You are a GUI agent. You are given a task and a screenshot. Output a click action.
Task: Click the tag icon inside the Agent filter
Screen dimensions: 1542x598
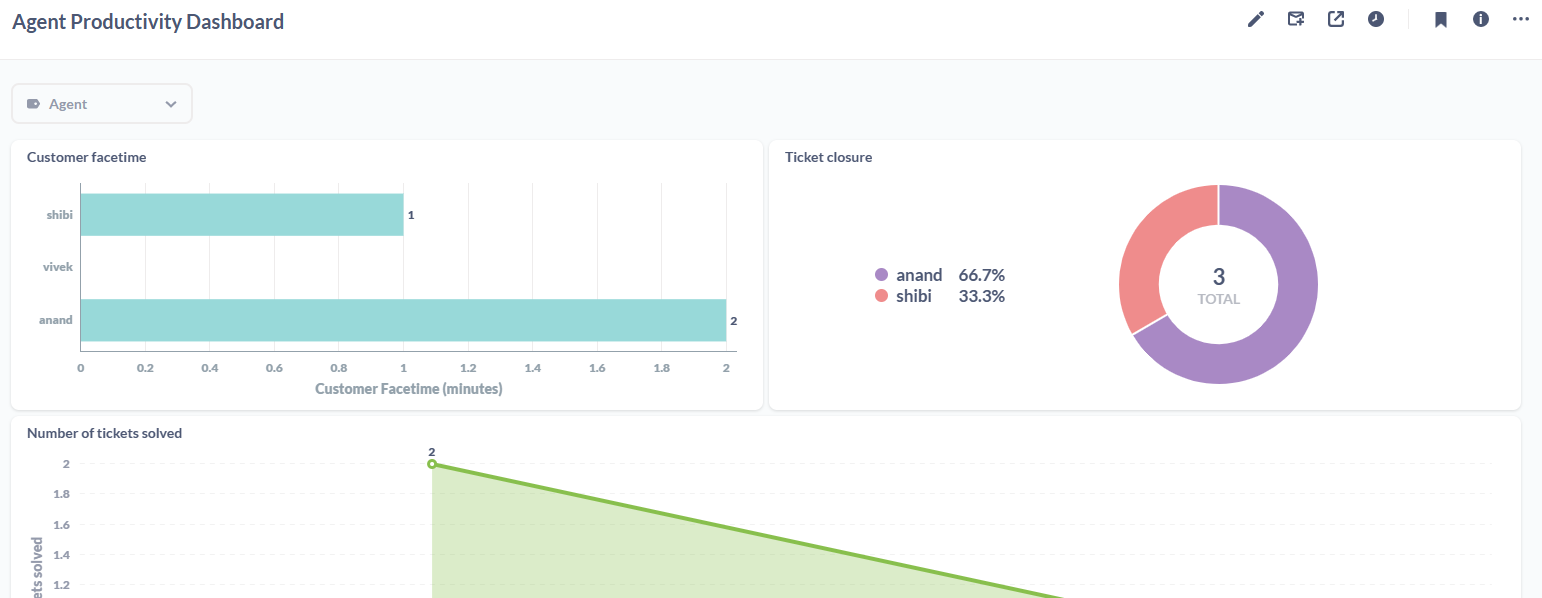coord(33,103)
